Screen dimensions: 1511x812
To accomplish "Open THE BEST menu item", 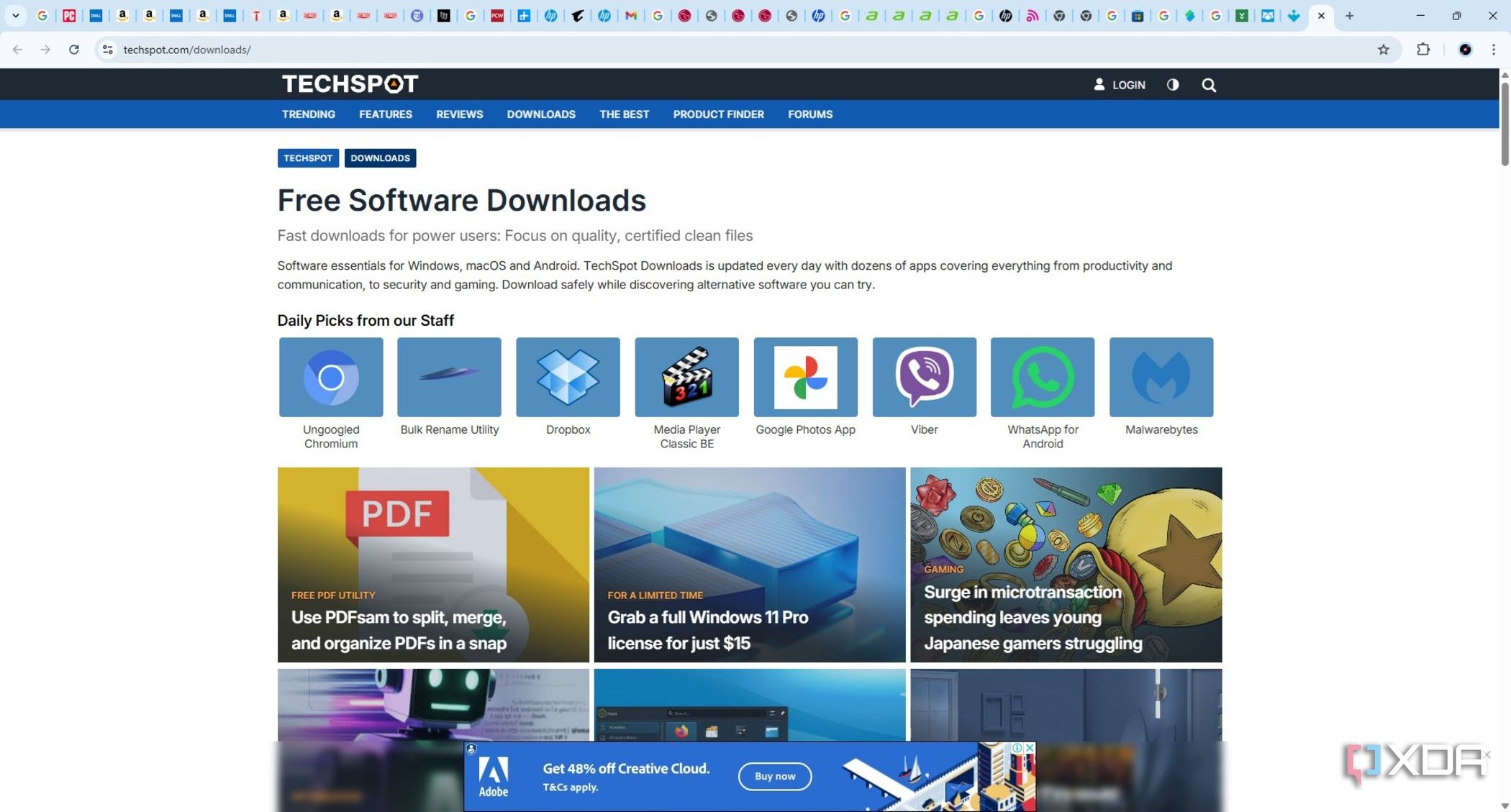I will pyautogui.click(x=625, y=114).
